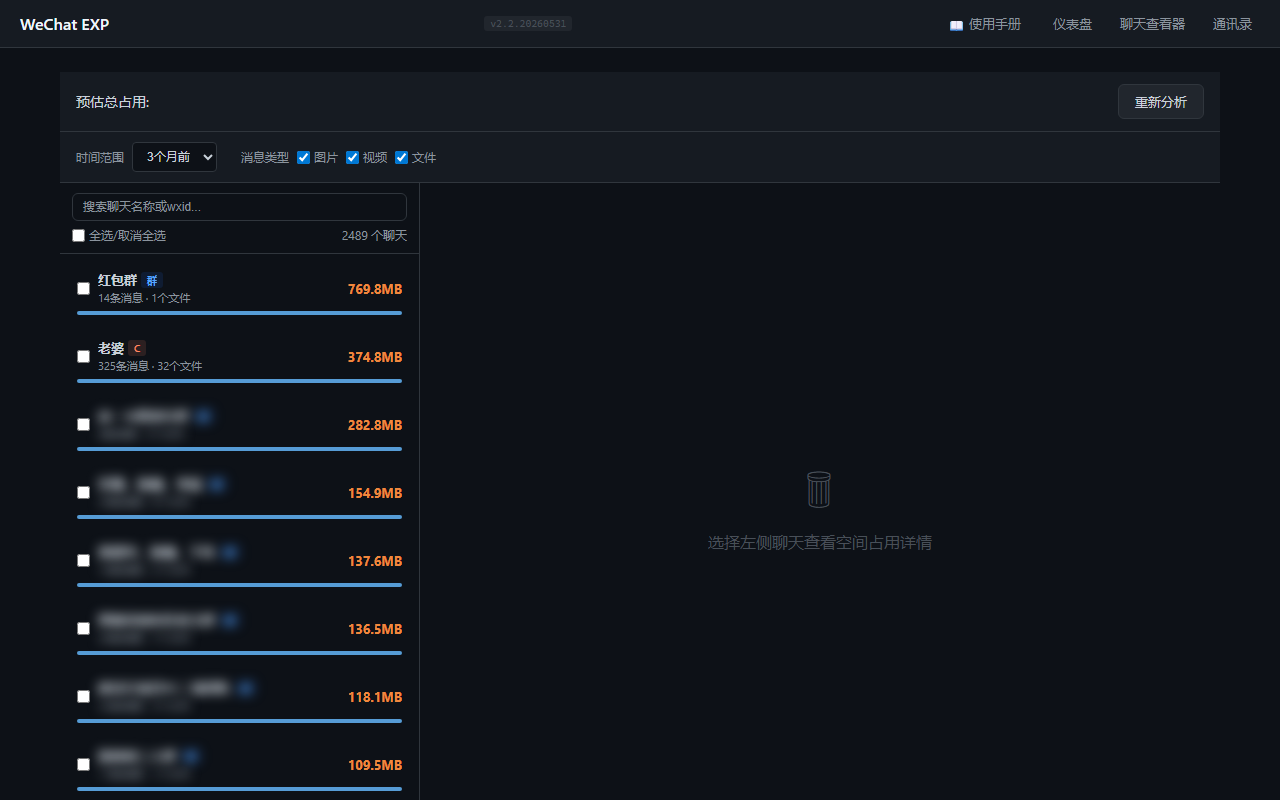Open the 时间范围 dropdown showing 3个月前
Image resolution: width=1280 pixels, height=800 pixels.
click(x=174, y=157)
